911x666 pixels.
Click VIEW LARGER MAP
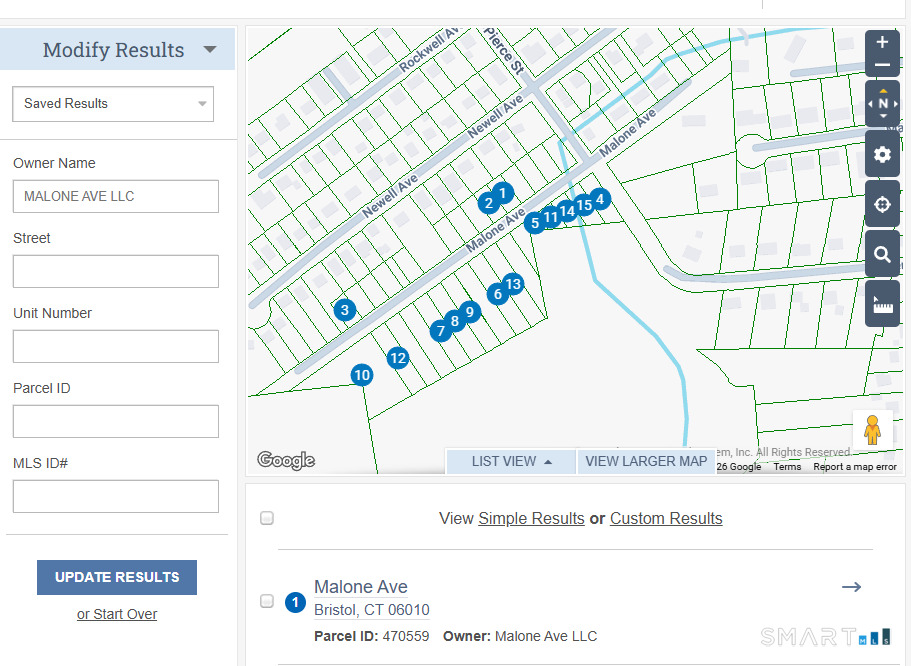click(646, 461)
